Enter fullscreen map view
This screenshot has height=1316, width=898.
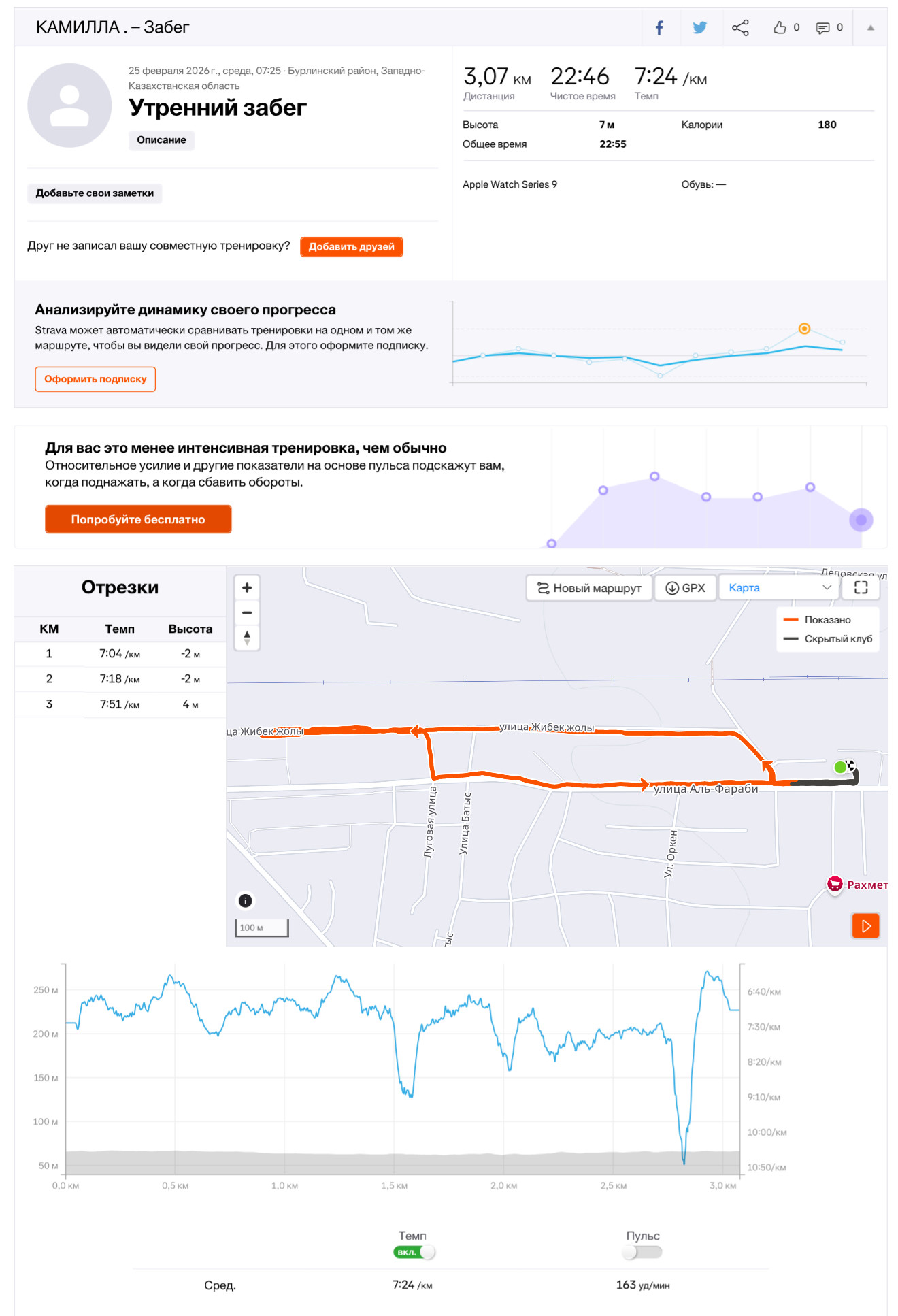[861, 588]
